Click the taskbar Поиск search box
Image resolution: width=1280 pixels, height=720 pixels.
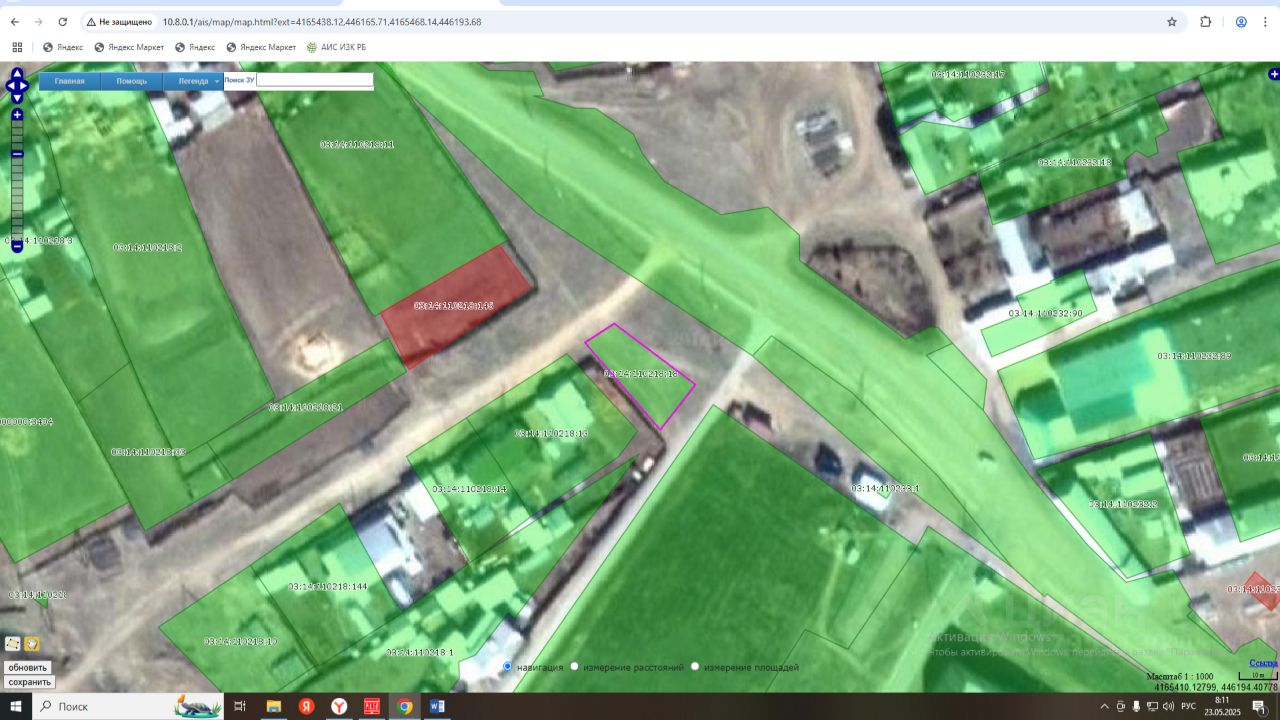128,706
